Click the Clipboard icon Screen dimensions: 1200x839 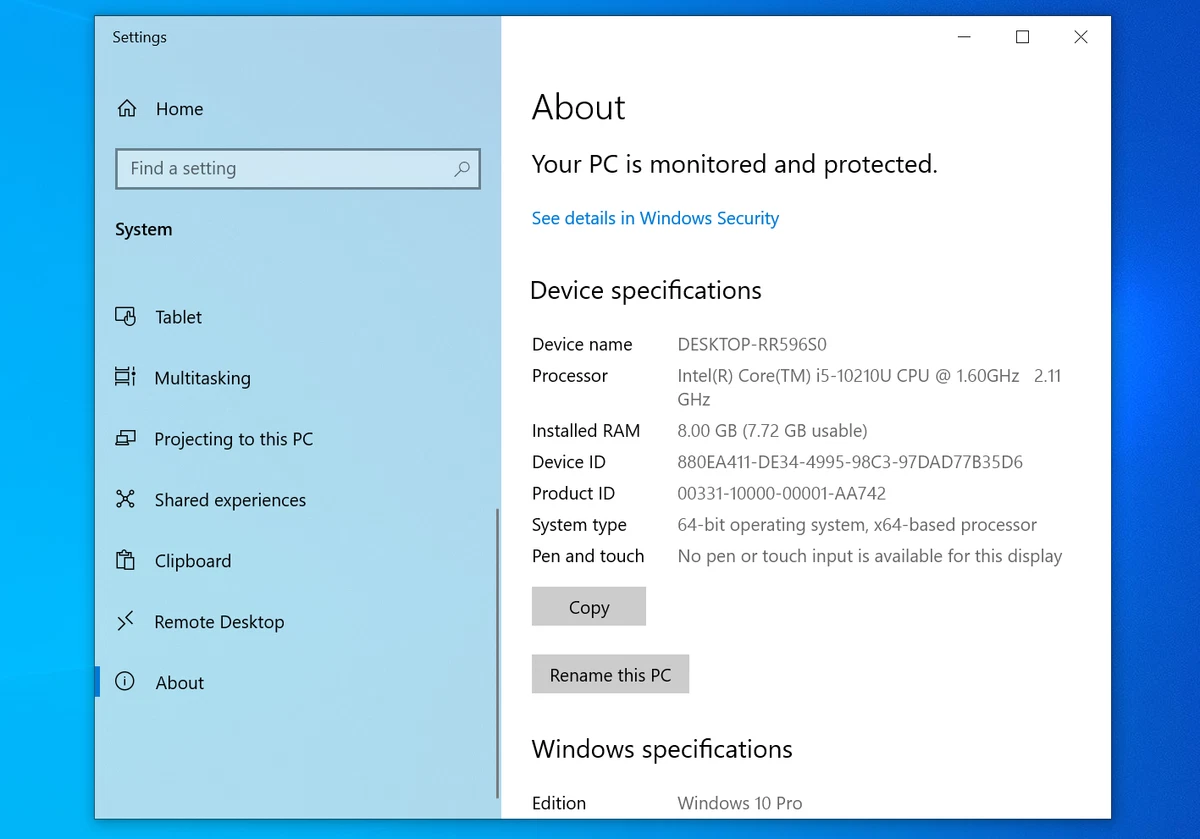[x=125, y=560]
